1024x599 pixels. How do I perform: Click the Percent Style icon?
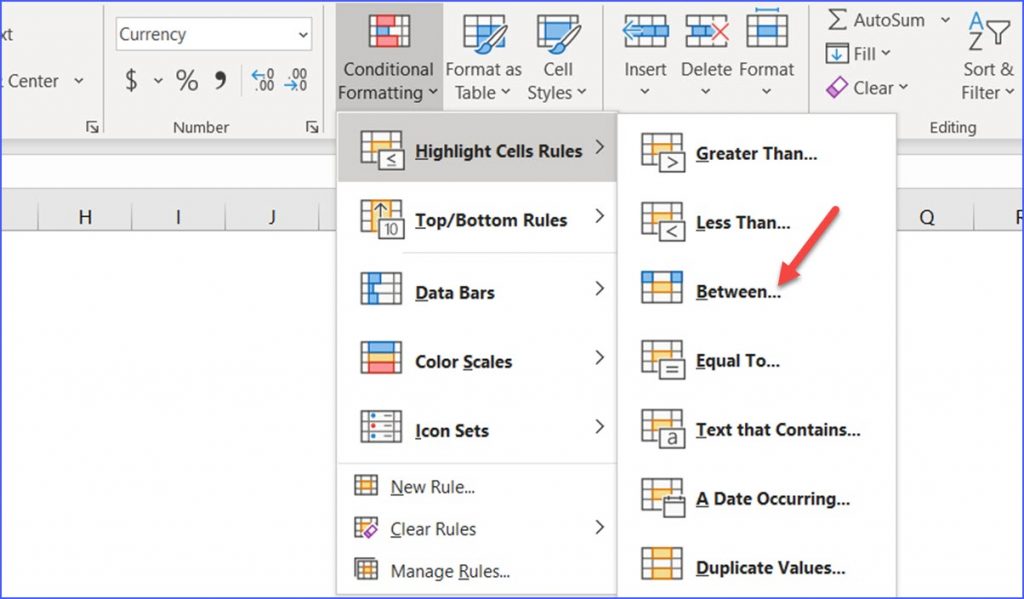[x=187, y=81]
